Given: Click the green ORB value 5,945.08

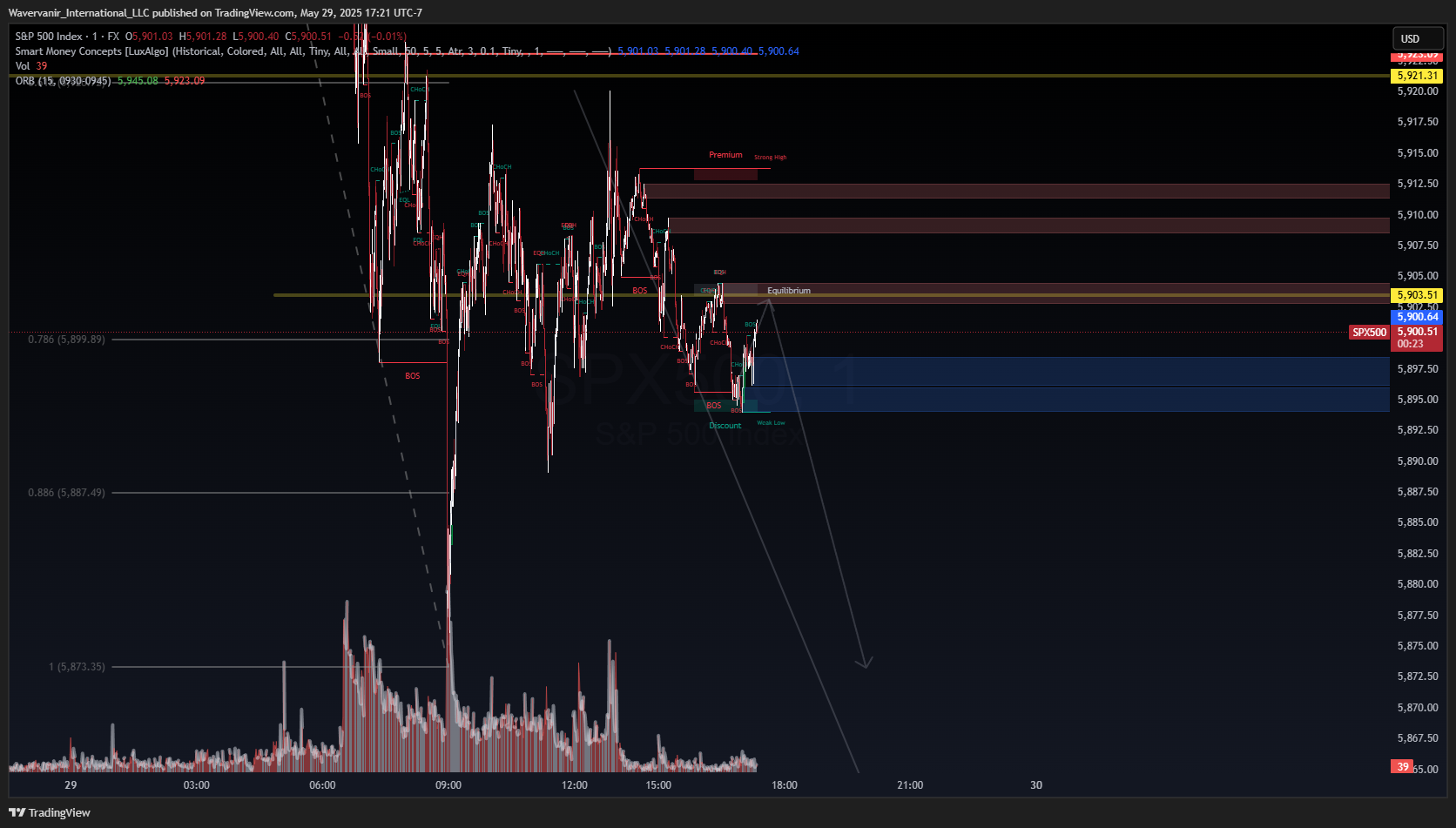Looking at the screenshot, I should [x=138, y=81].
